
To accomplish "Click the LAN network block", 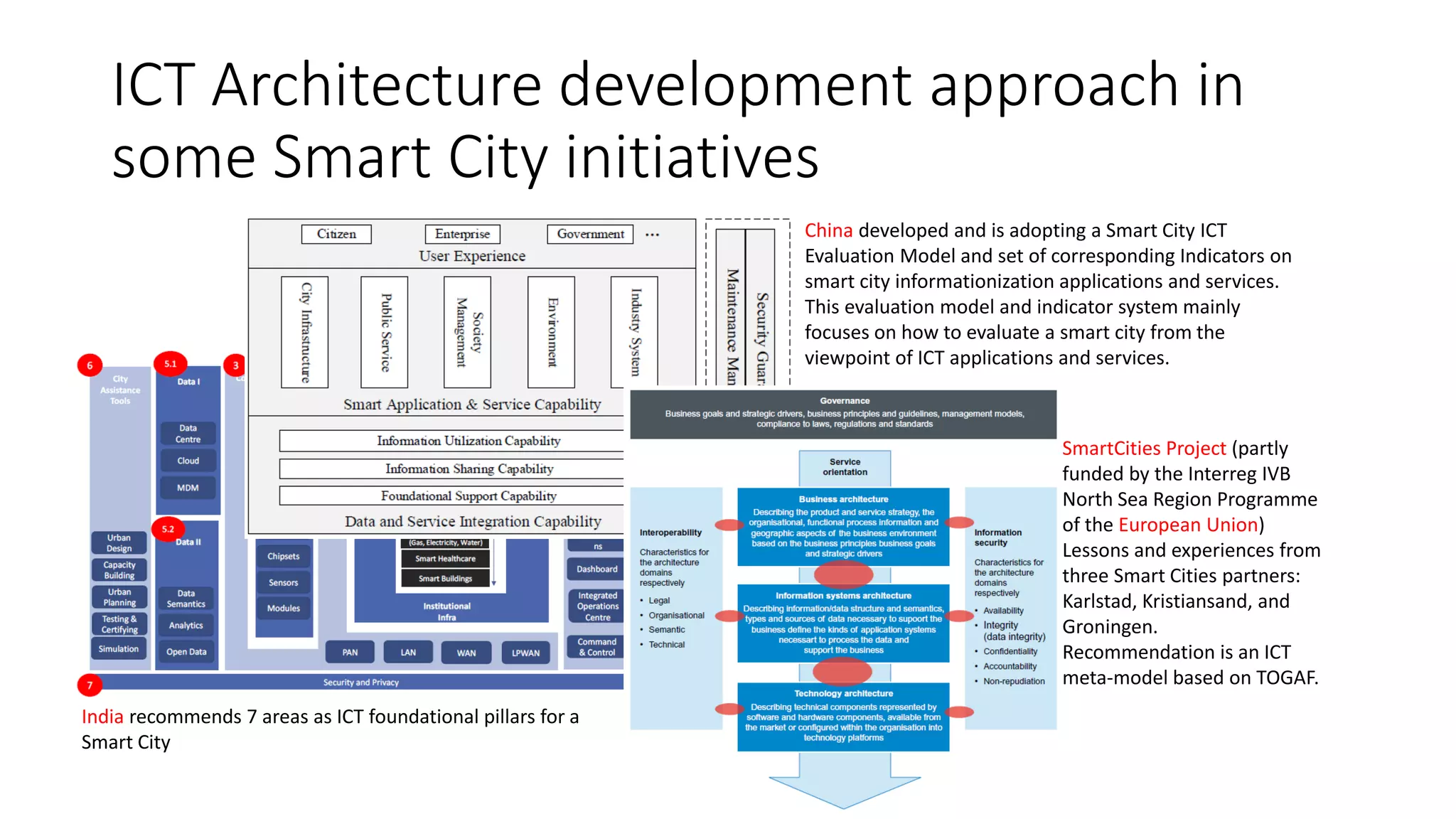I will 408,653.
